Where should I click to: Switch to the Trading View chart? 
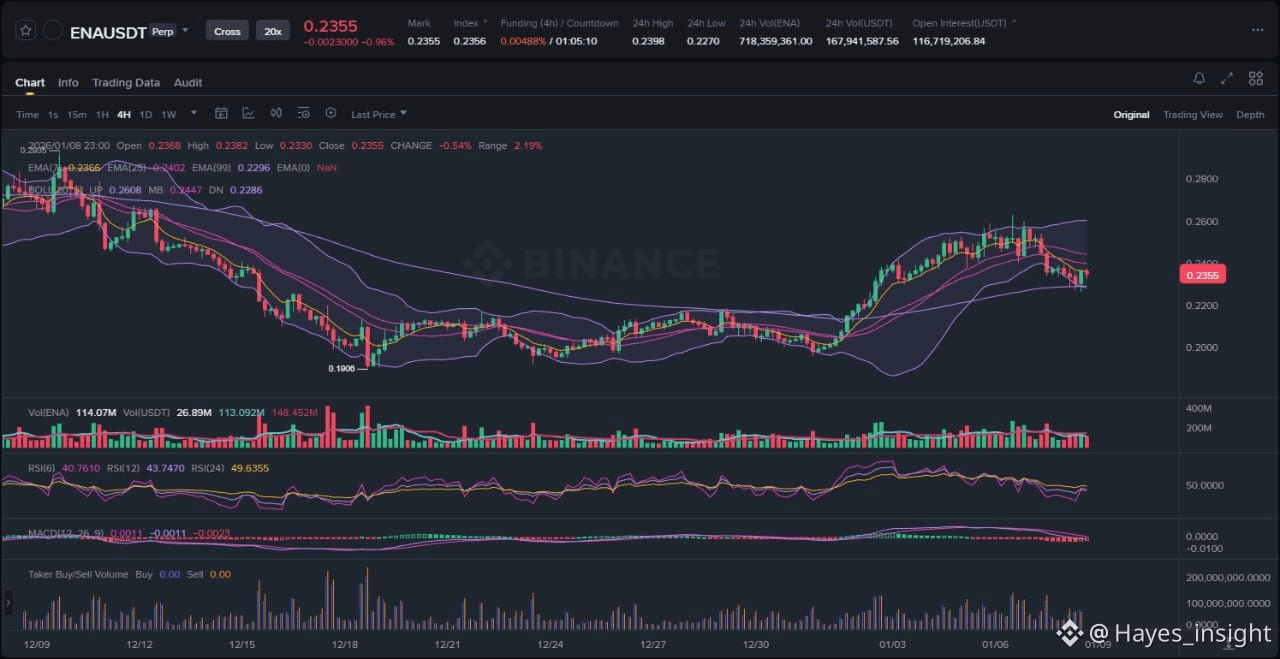pyautogui.click(x=1192, y=115)
